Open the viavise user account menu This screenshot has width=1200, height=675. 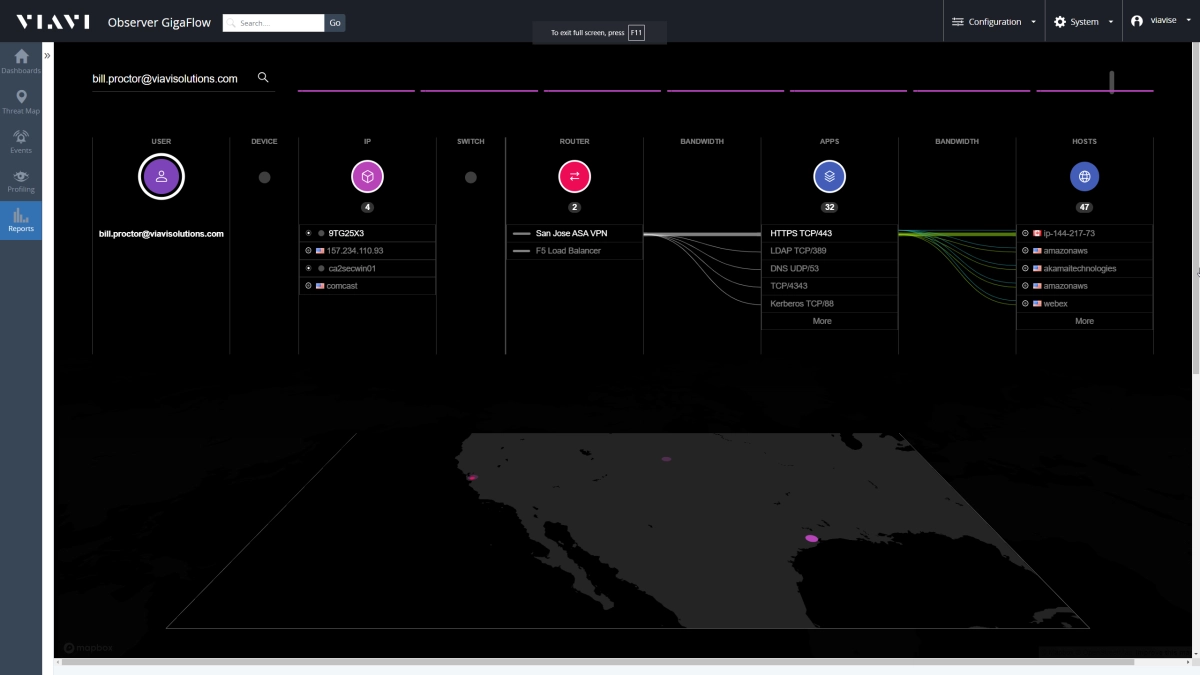1161,21
